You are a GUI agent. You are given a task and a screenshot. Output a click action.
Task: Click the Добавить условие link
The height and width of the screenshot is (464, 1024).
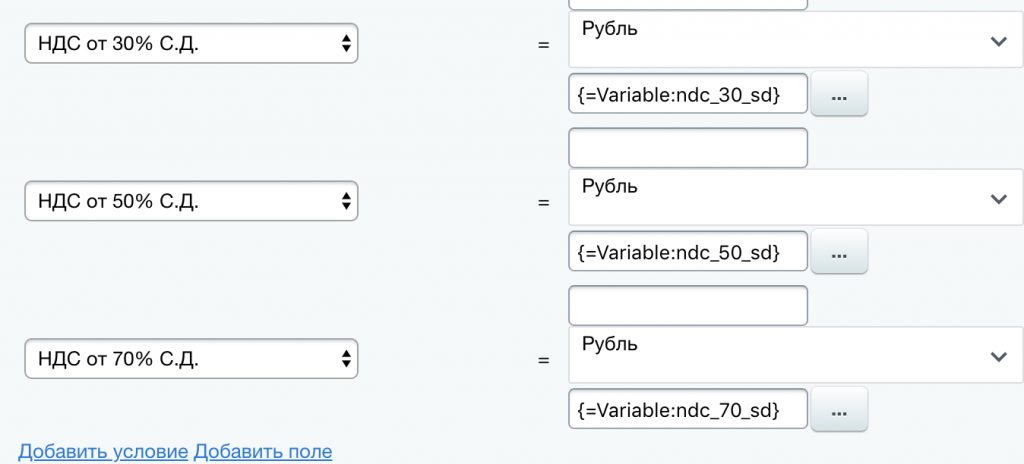[103, 451]
